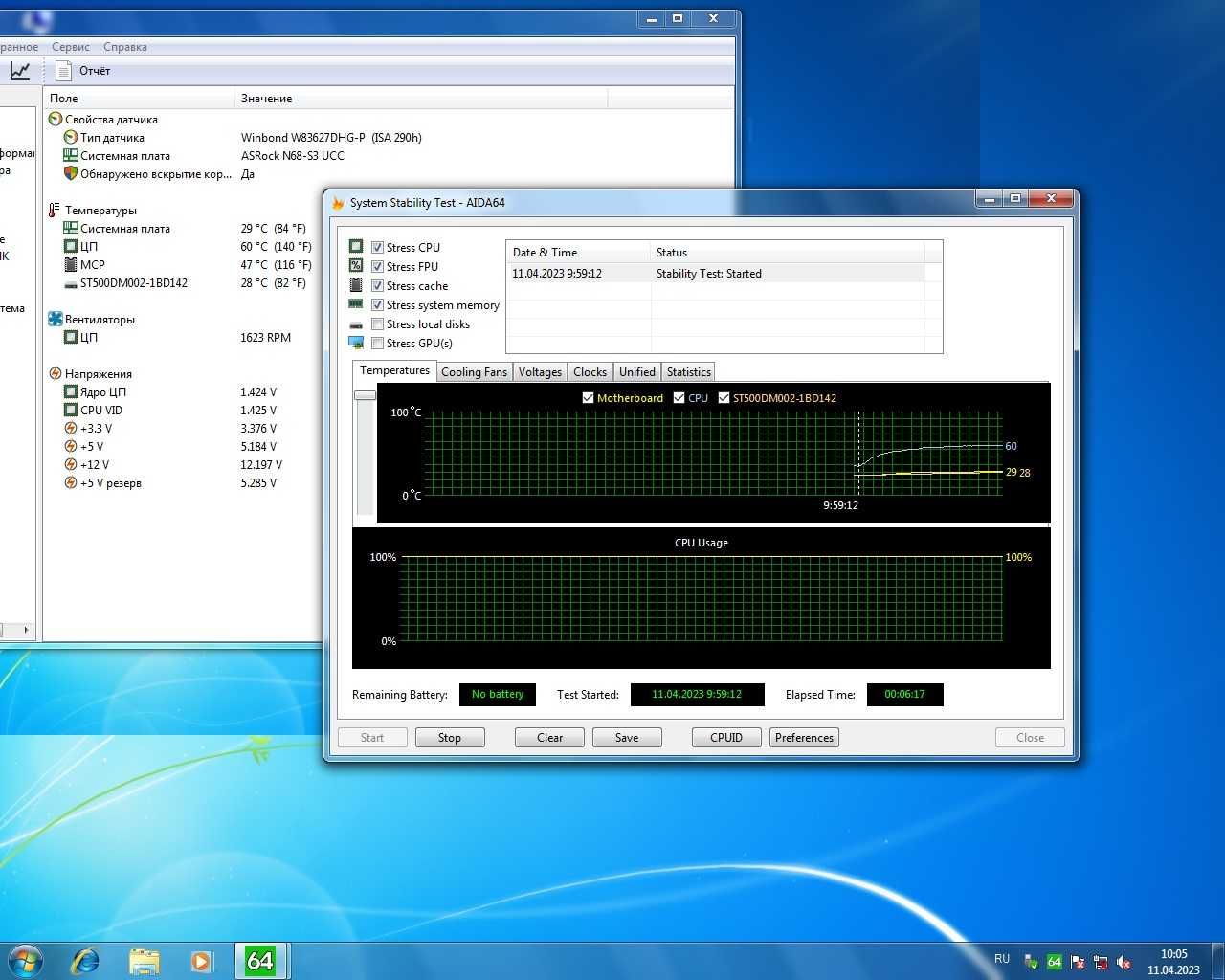Screen dimensions: 1225x980
Task: Open the Сервис menu
Action: coord(71,47)
